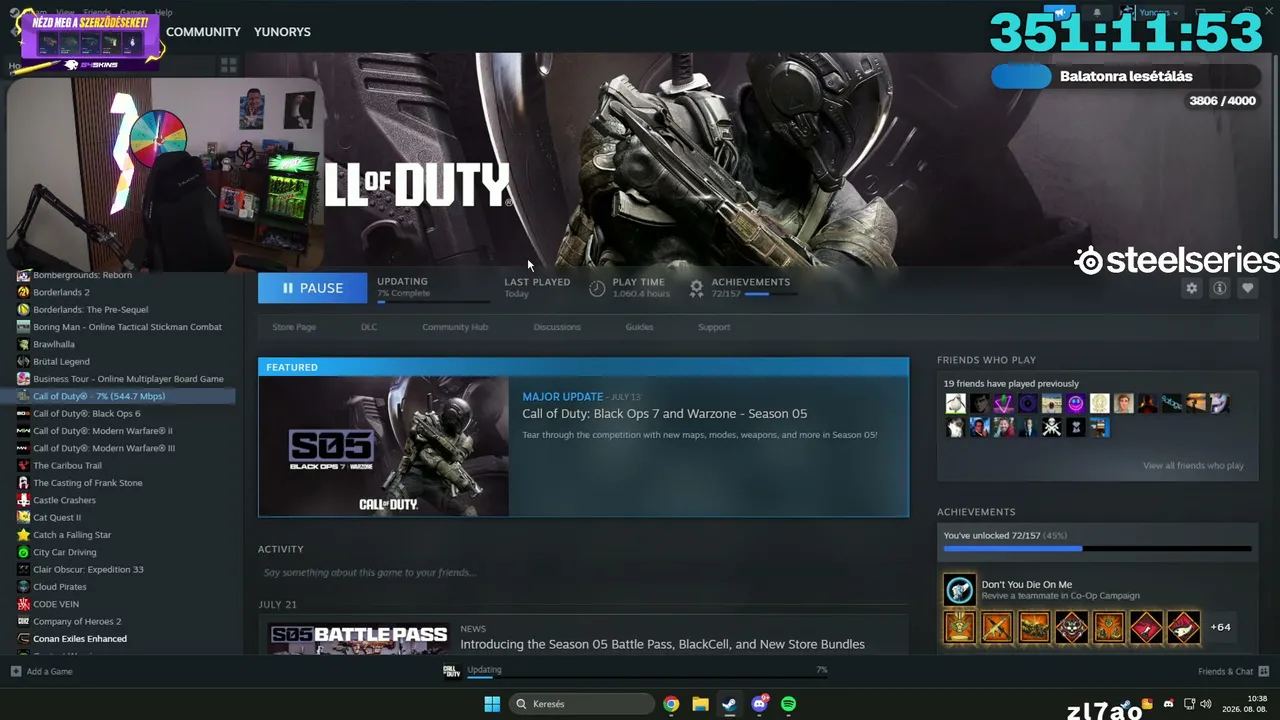Click Add a Game button
Viewport: 1280px width, 720px height.
pos(42,671)
